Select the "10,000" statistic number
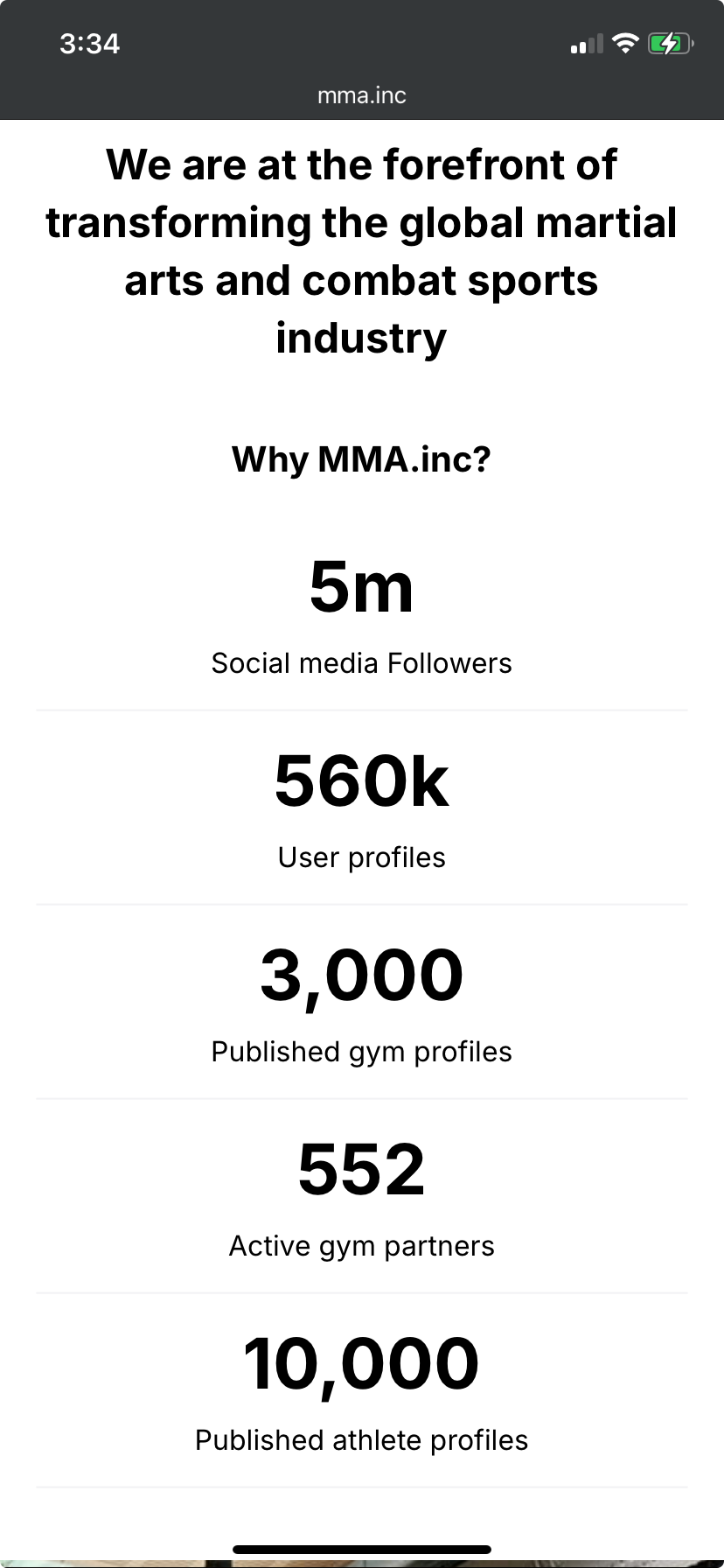724x1568 pixels. [362, 1364]
